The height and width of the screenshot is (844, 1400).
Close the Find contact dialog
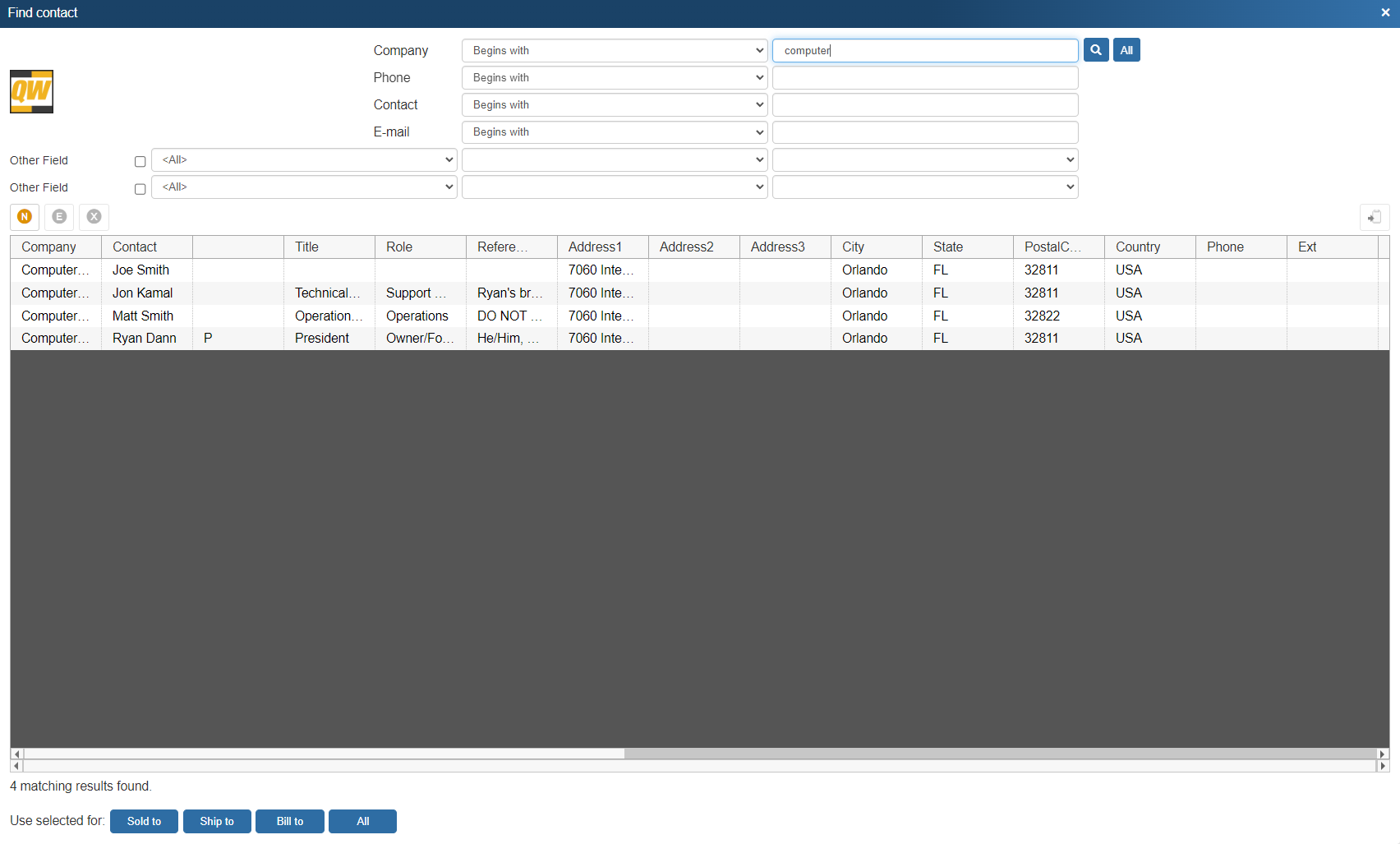[x=1385, y=13]
